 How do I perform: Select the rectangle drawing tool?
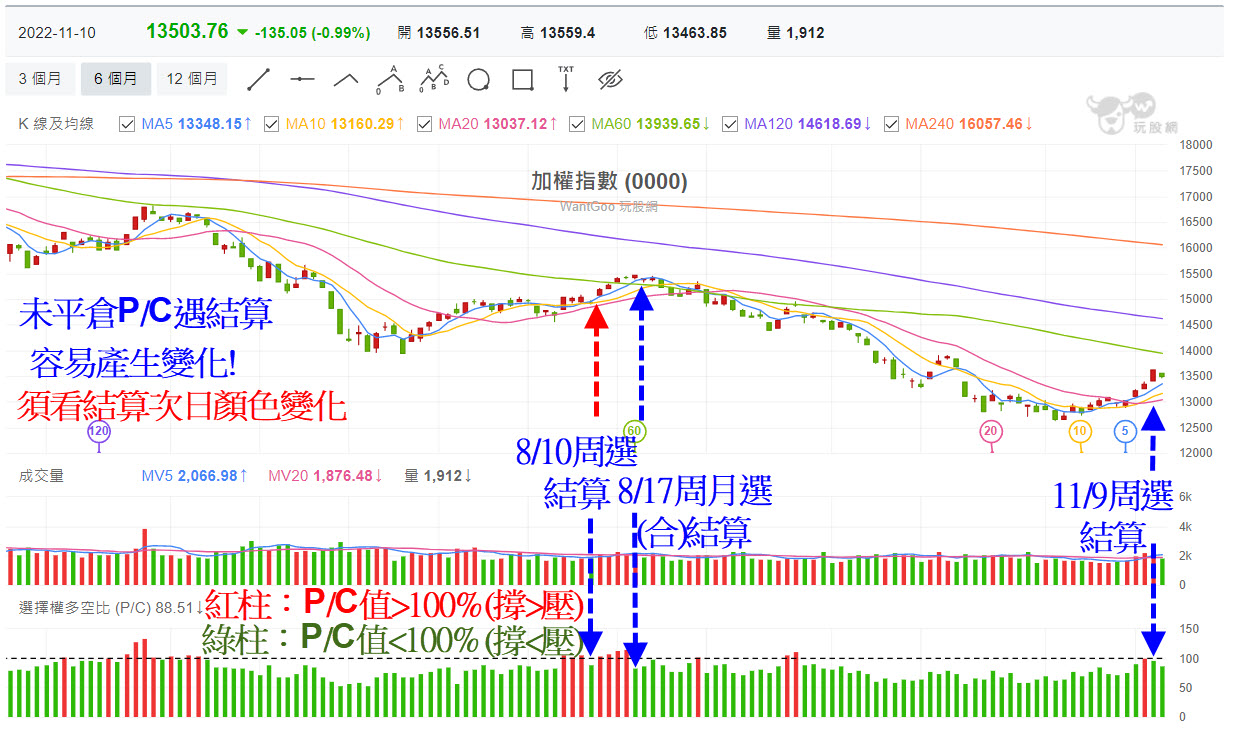tap(521, 79)
